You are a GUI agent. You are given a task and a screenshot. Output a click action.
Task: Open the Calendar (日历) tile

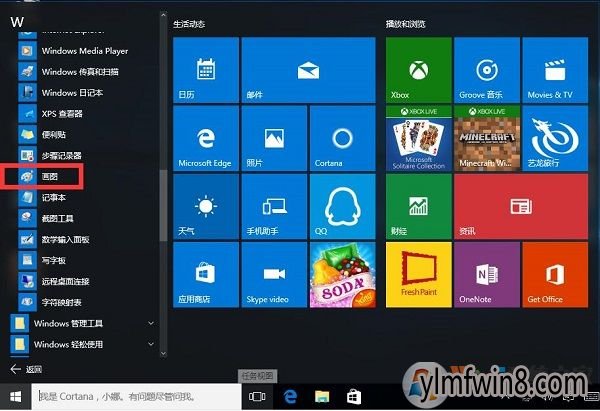(x=206, y=70)
